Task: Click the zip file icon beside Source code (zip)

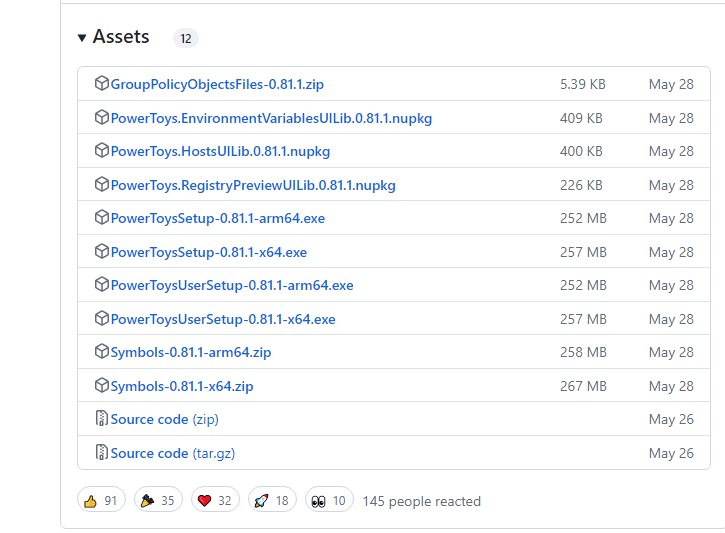Action: click(x=102, y=418)
